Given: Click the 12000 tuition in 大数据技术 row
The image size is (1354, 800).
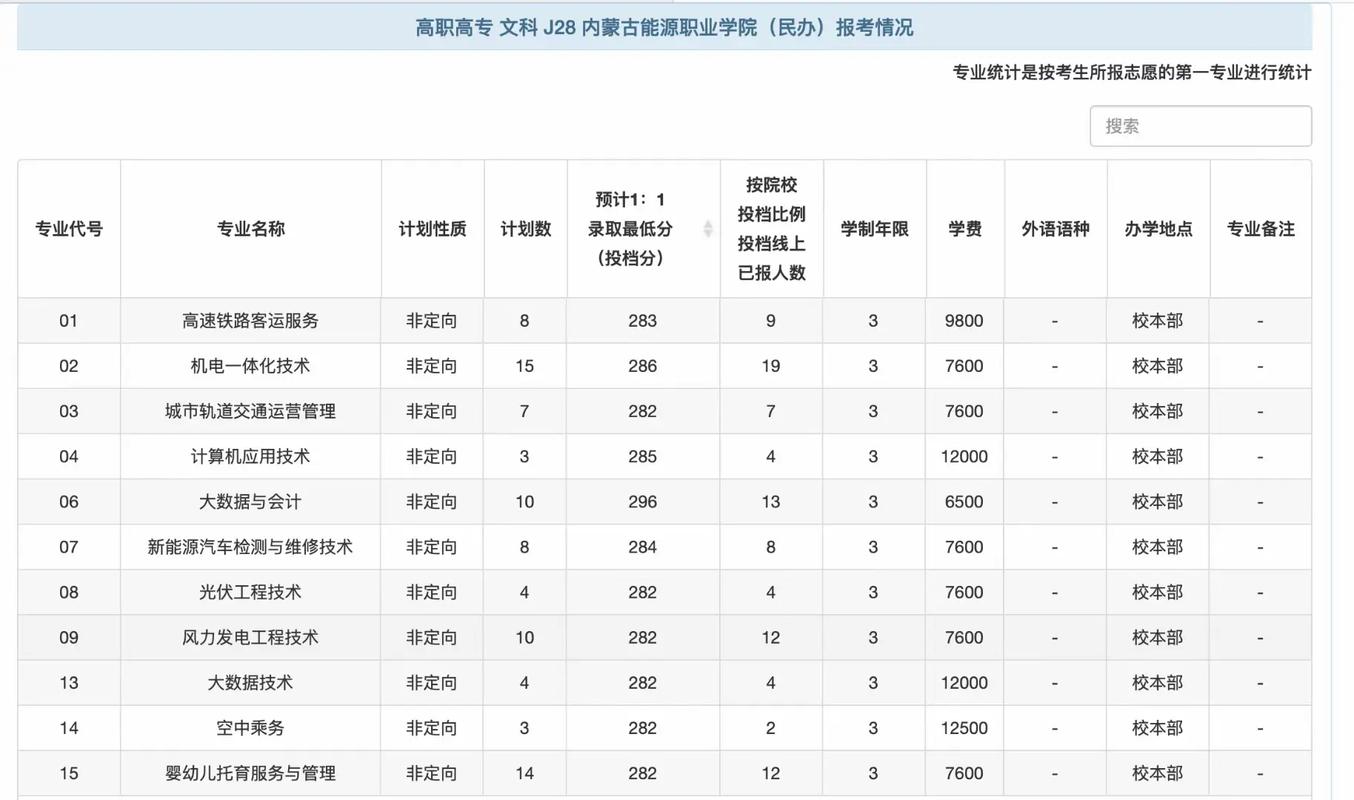Looking at the screenshot, I should [x=964, y=683].
